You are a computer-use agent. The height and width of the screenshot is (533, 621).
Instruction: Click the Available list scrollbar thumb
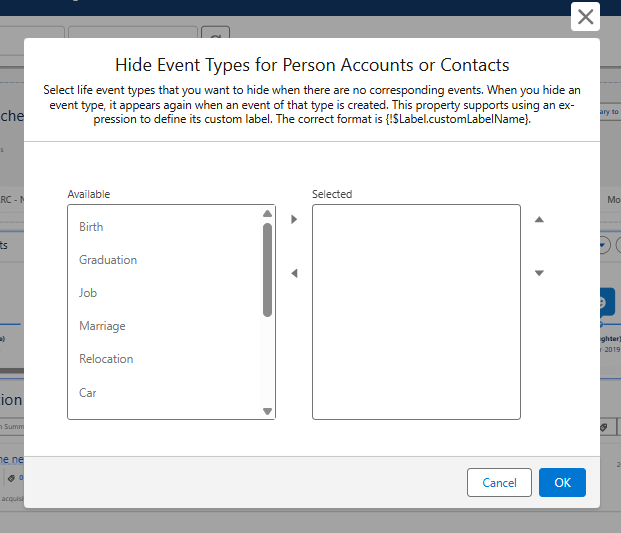pyautogui.click(x=267, y=270)
